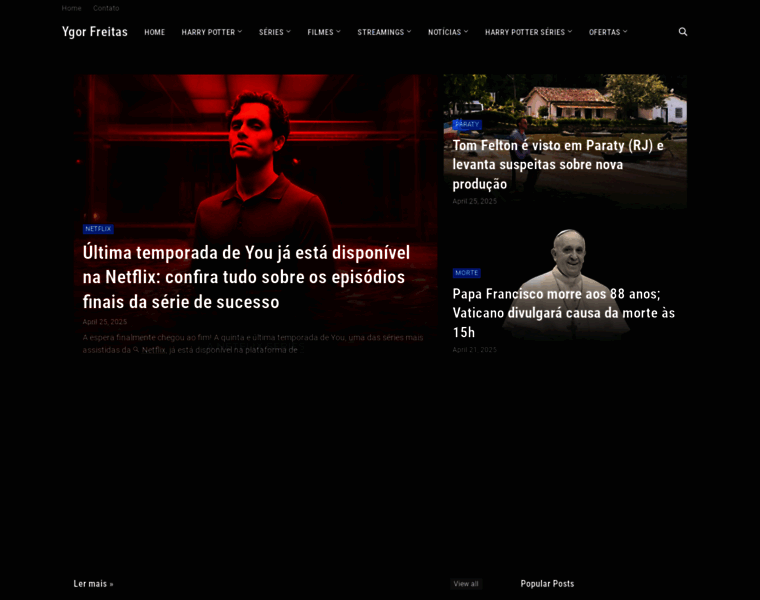Open the Contato link in top bar
The height and width of the screenshot is (600, 760).
pos(106,8)
